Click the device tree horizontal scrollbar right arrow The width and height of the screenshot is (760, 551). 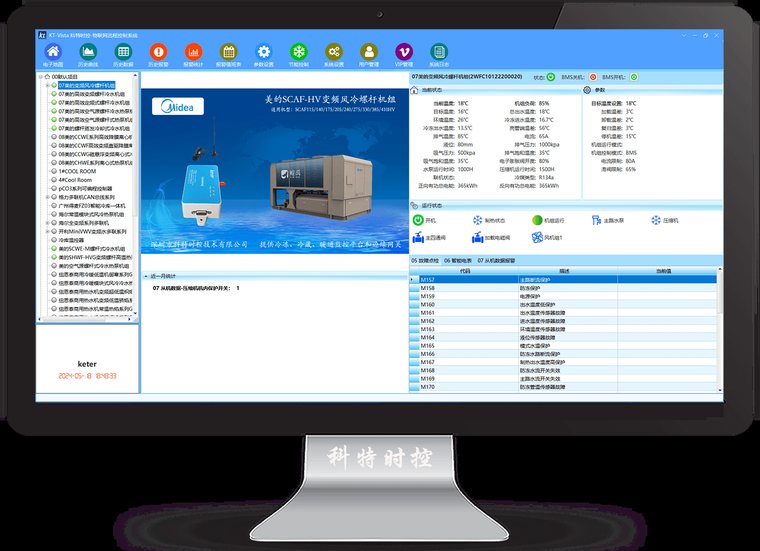129,319
